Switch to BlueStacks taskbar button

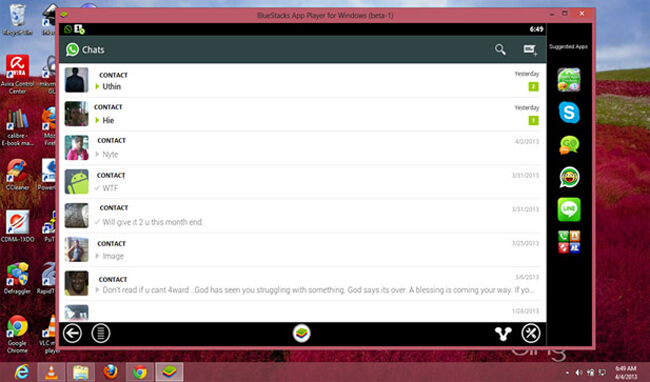[x=169, y=372]
